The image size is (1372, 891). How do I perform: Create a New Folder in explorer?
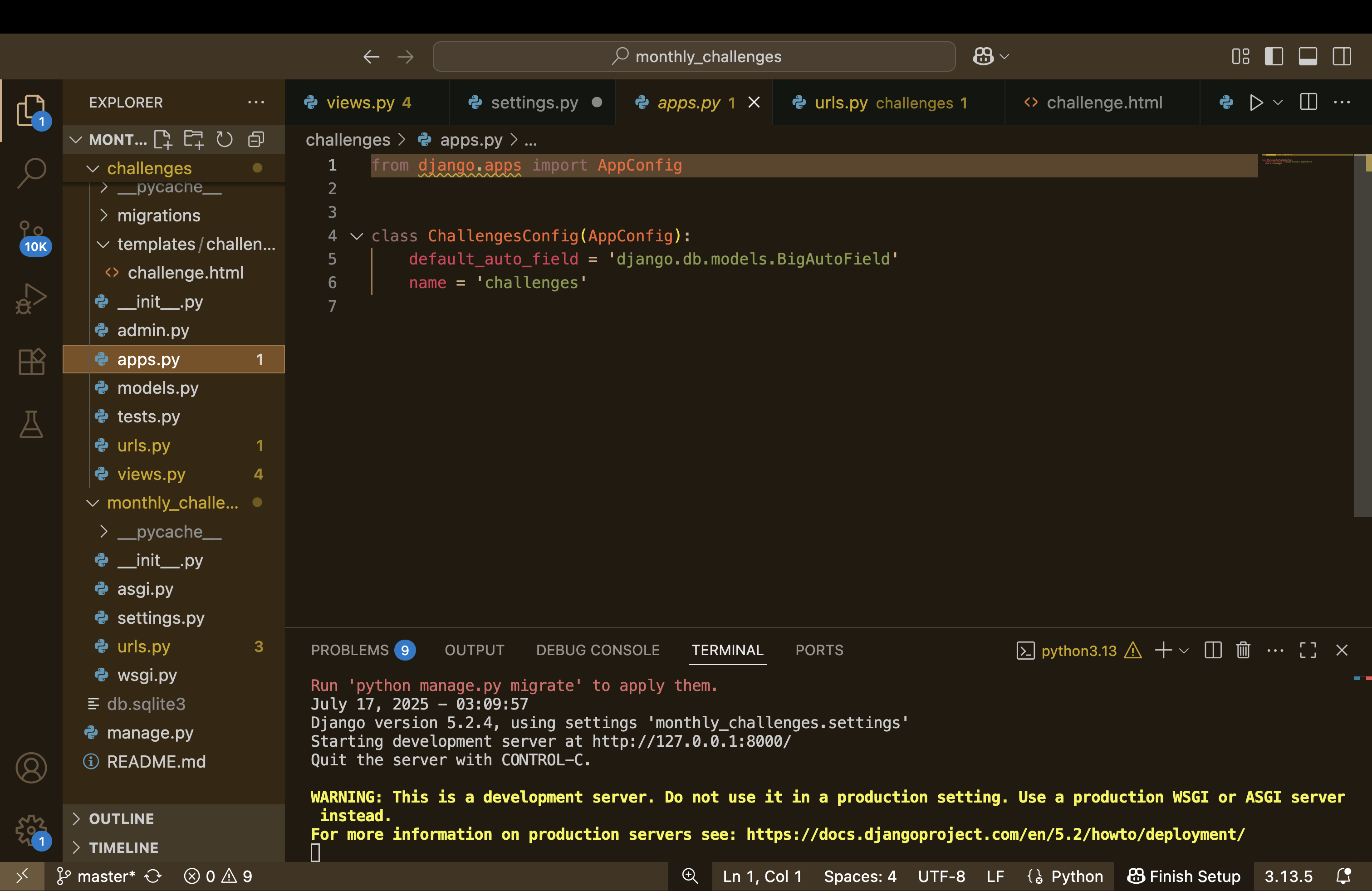pos(194,139)
